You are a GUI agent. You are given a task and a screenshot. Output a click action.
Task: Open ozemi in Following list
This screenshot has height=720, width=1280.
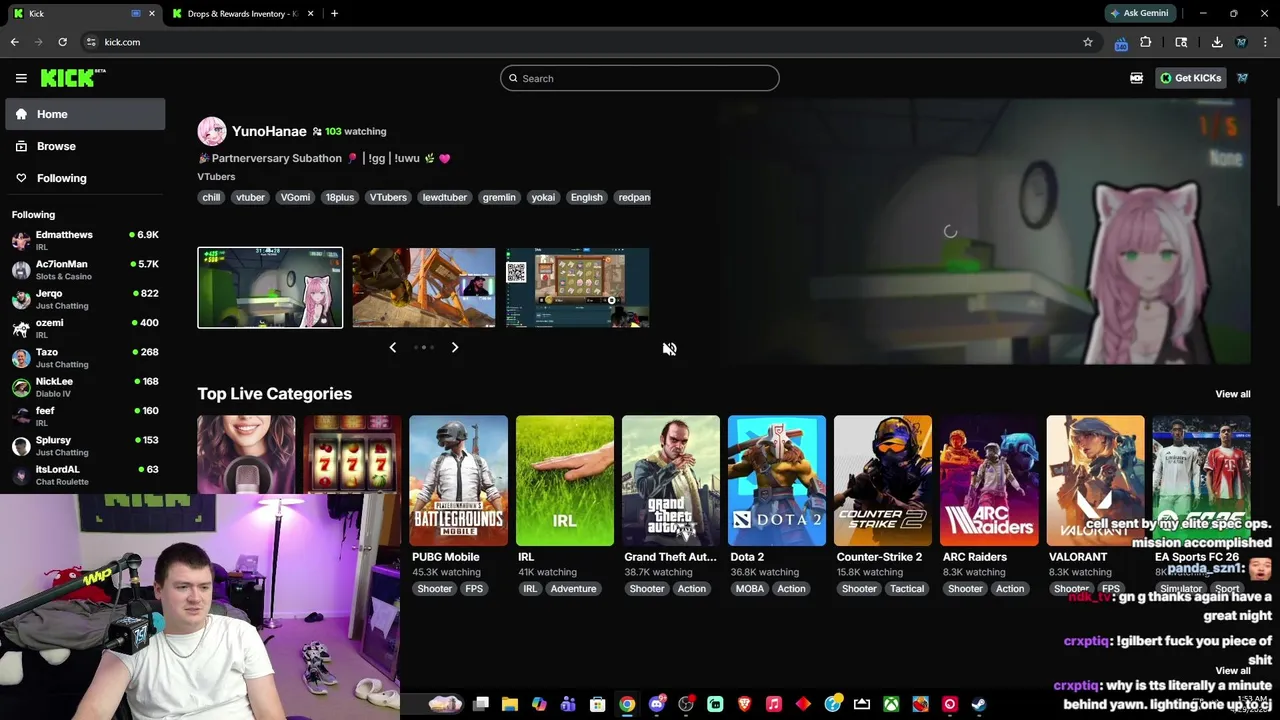(85, 328)
